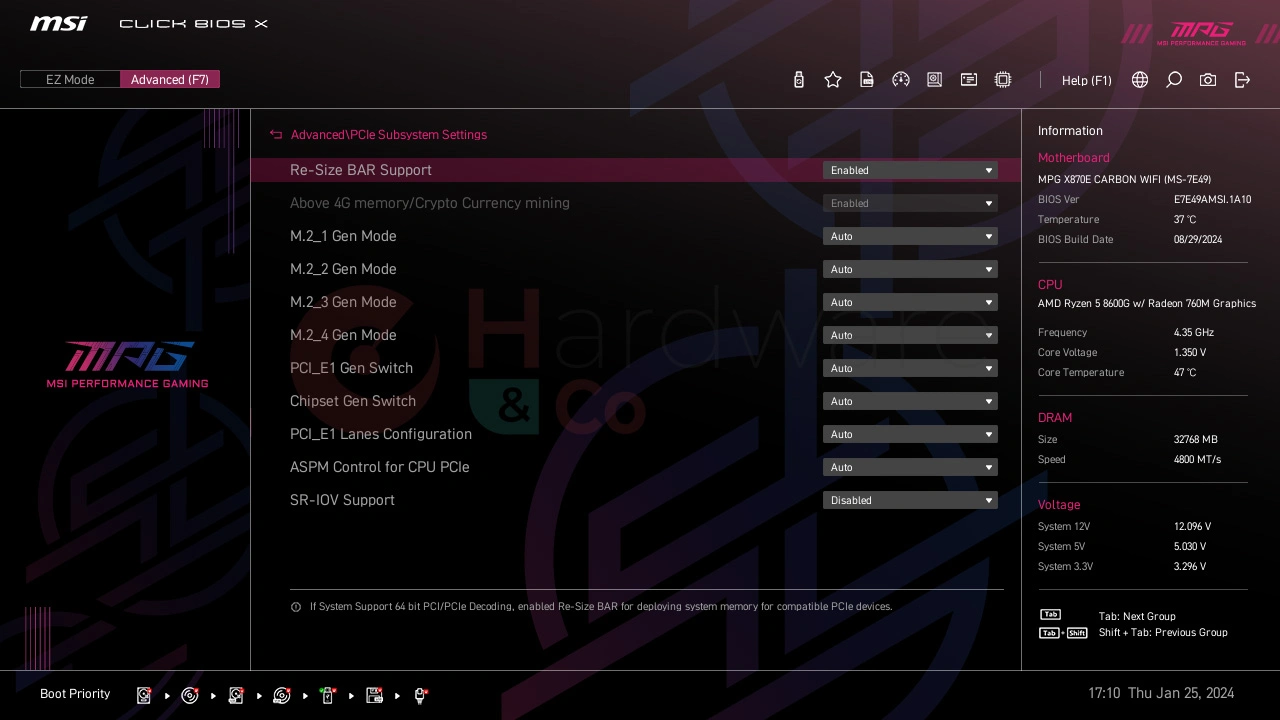
Task: Click the CPU chip icon in the toolbar
Action: point(1003,80)
